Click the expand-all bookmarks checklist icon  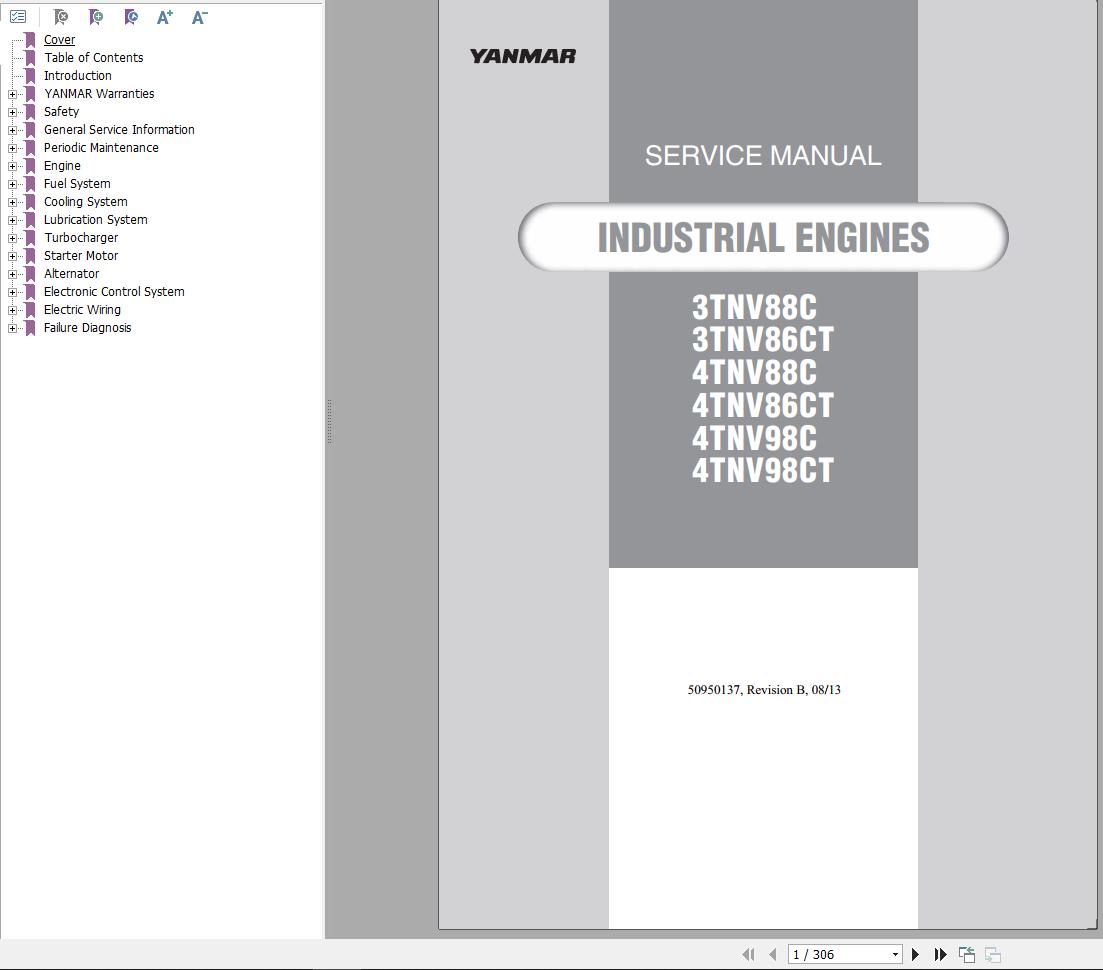coord(18,16)
